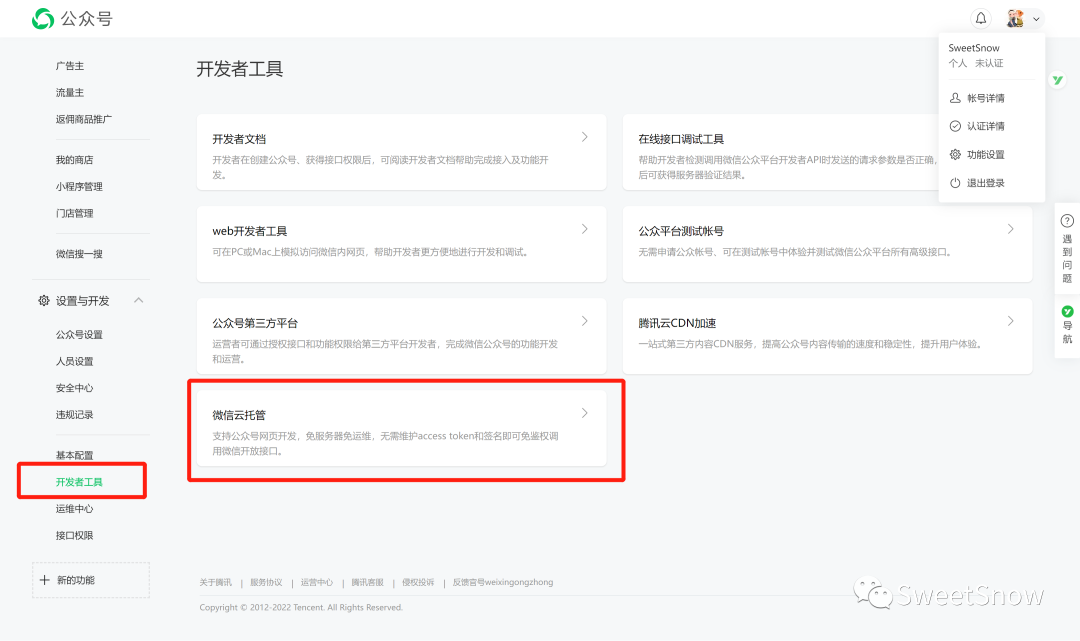Click the SweetSnow account name
This screenshot has height=641, width=1080.
[x=974, y=48]
